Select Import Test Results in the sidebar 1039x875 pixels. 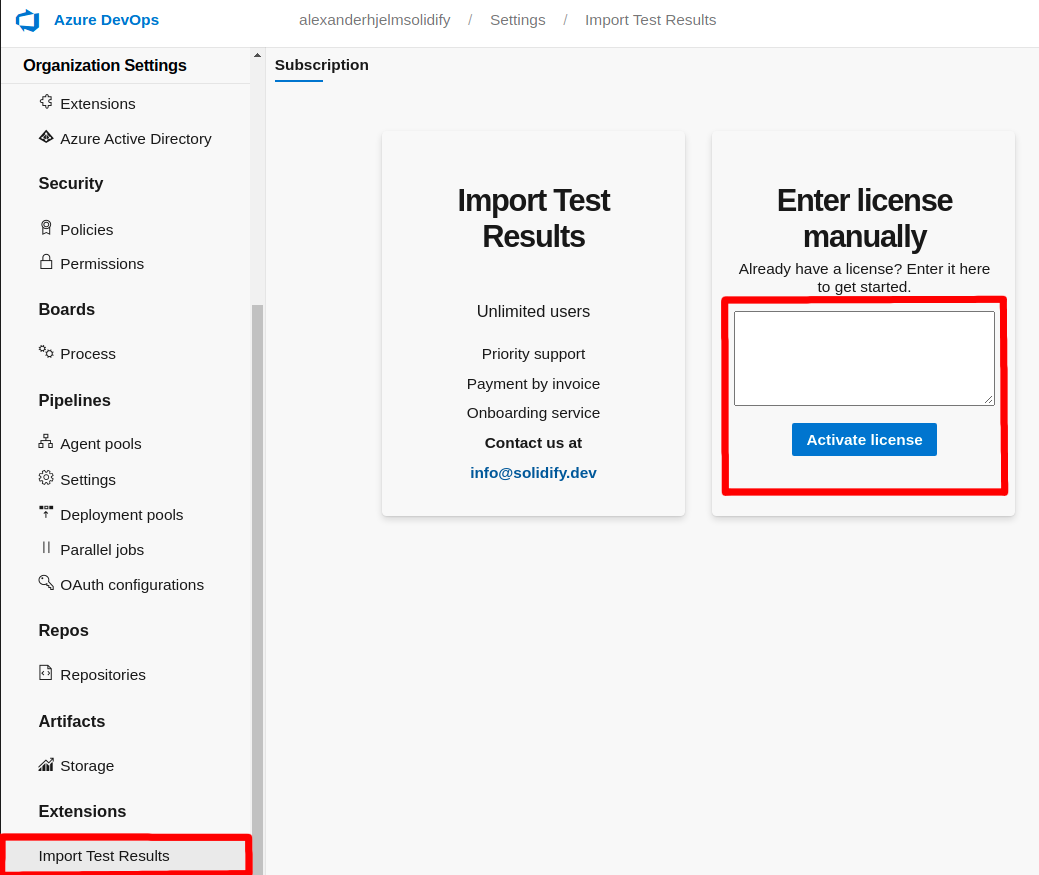[103, 855]
